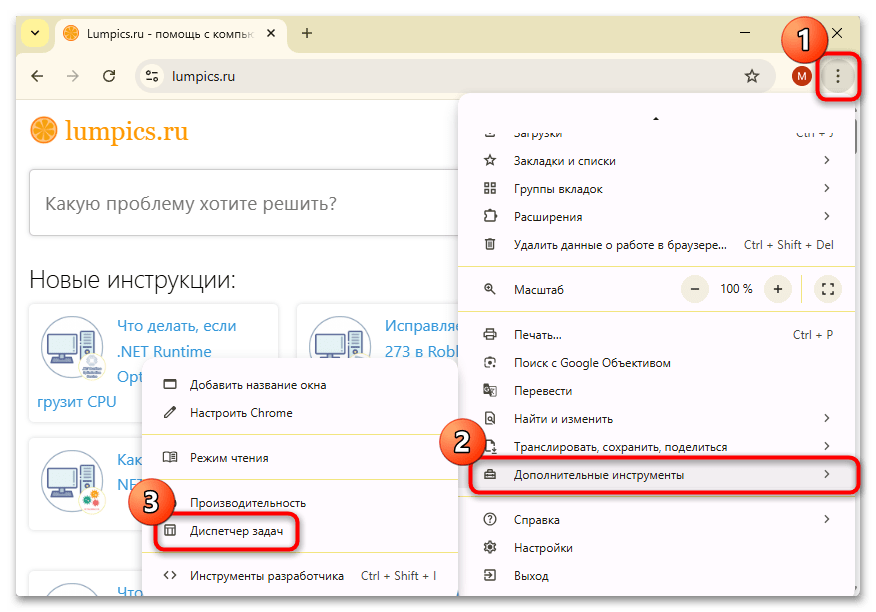Click the orange lumpics.ru logo icon
876x612 pixels.
click(x=44, y=130)
